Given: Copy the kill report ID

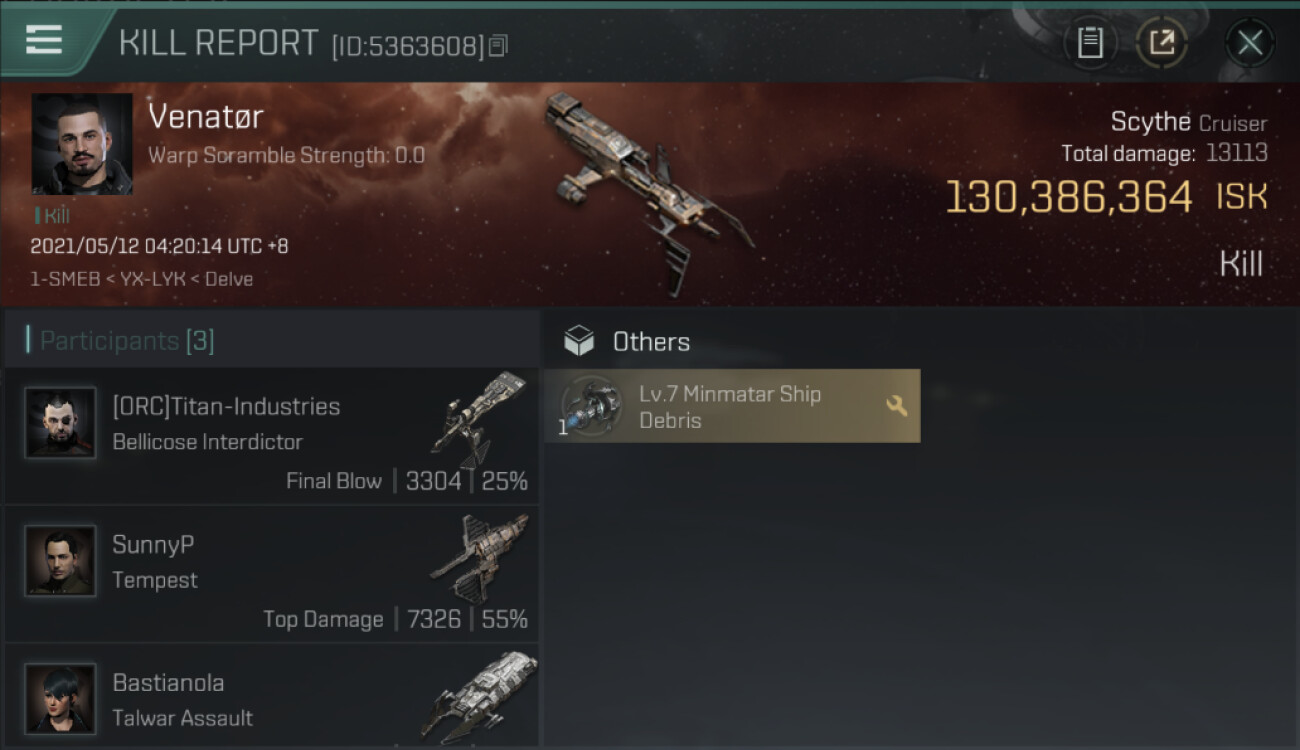Looking at the screenshot, I should pos(498,45).
